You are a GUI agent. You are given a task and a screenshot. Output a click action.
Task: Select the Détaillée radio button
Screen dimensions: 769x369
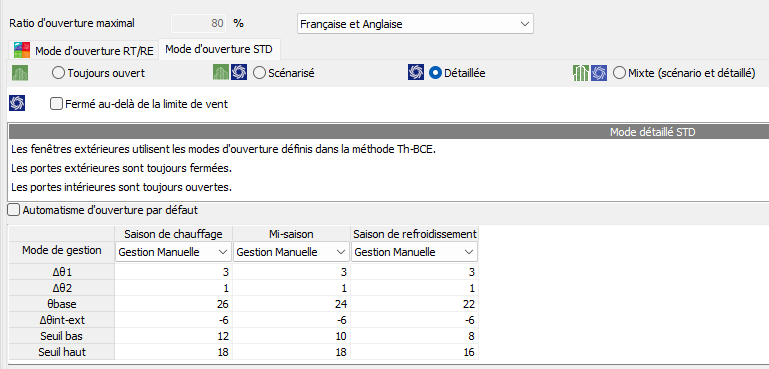(x=435, y=73)
